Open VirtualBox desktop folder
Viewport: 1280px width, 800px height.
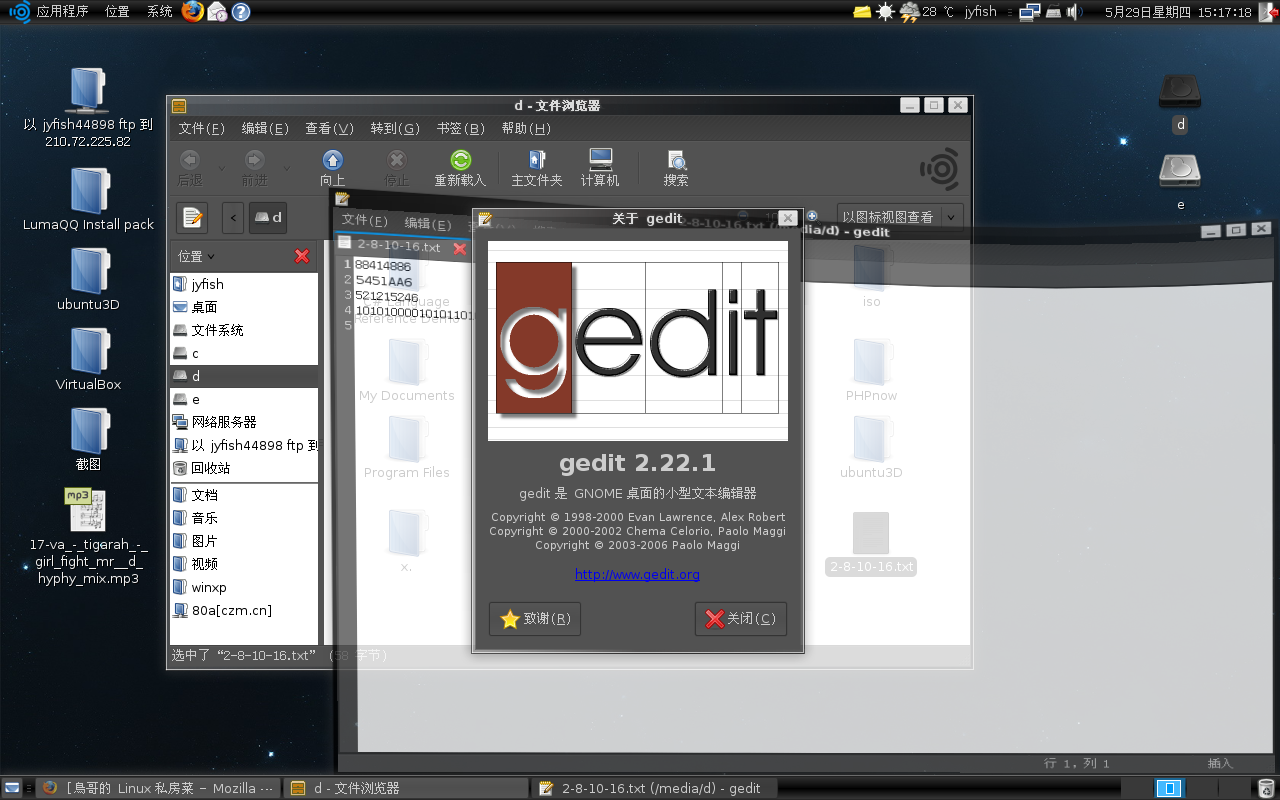click(x=88, y=359)
